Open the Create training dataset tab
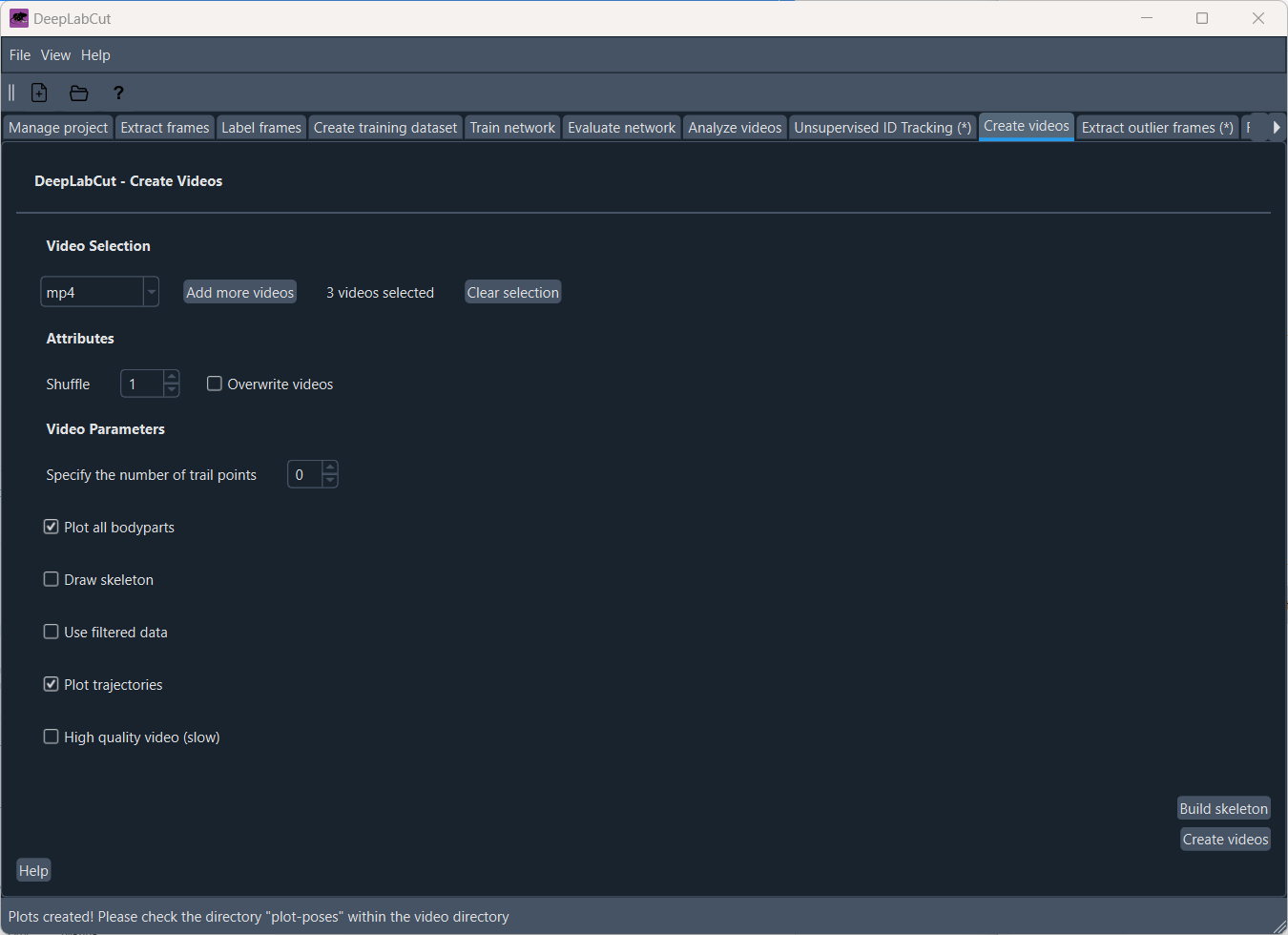The image size is (1288, 935). (385, 128)
